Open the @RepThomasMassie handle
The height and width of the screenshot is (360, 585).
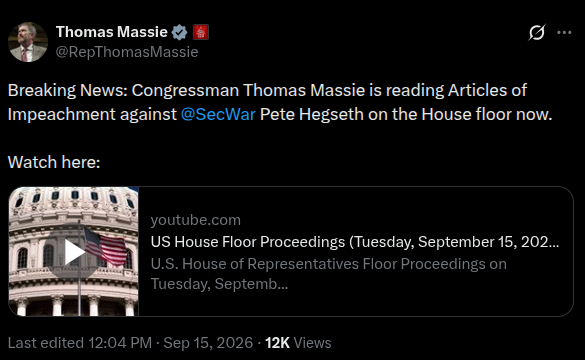(x=127, y=52)
